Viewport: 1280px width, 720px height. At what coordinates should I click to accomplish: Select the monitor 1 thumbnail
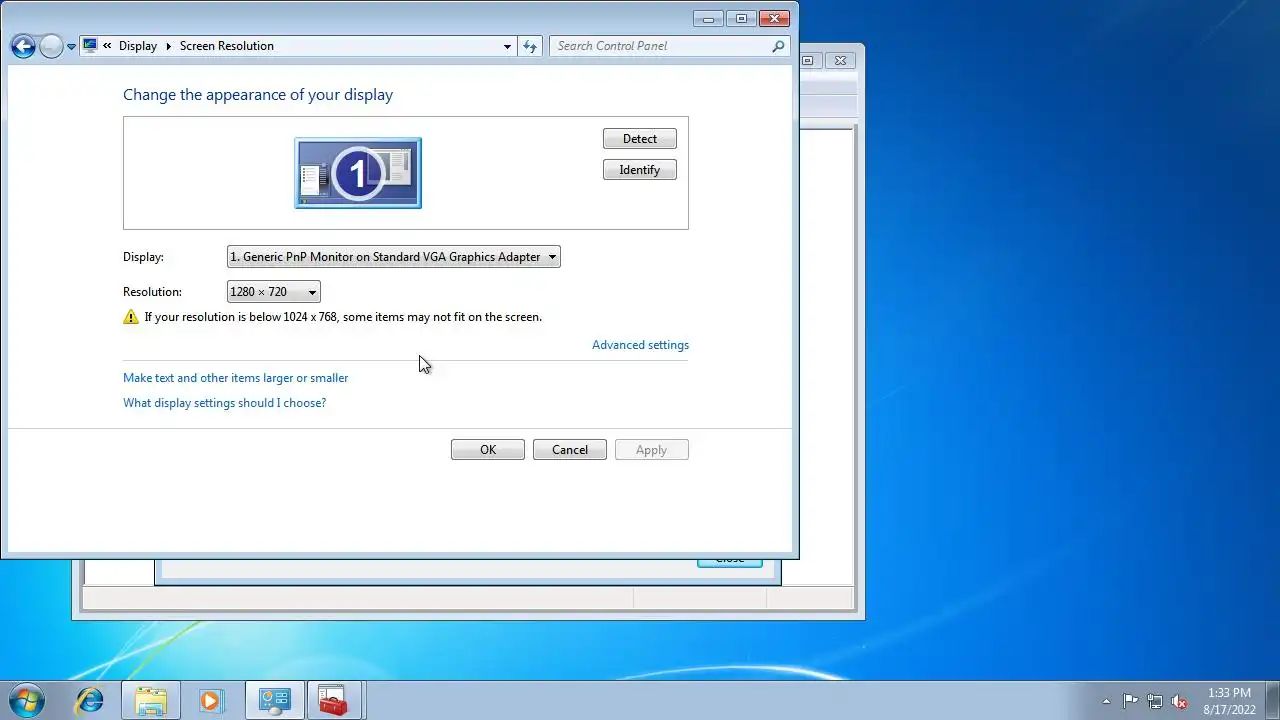[358, 173]
